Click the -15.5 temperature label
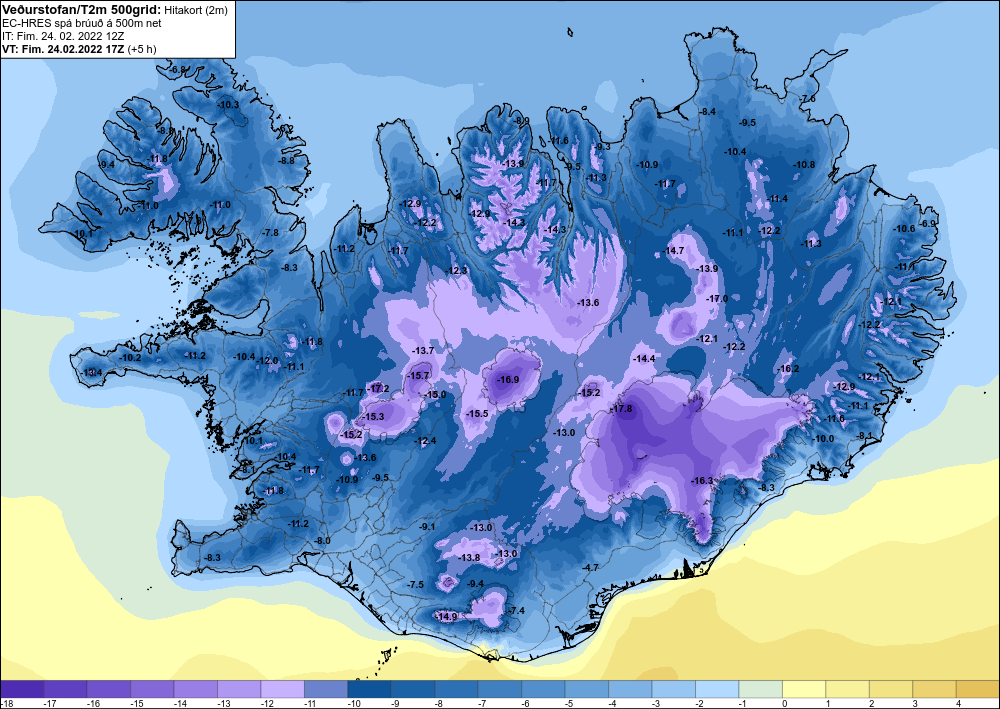This screenshot has width=1000, height=709. pos(477,414)
